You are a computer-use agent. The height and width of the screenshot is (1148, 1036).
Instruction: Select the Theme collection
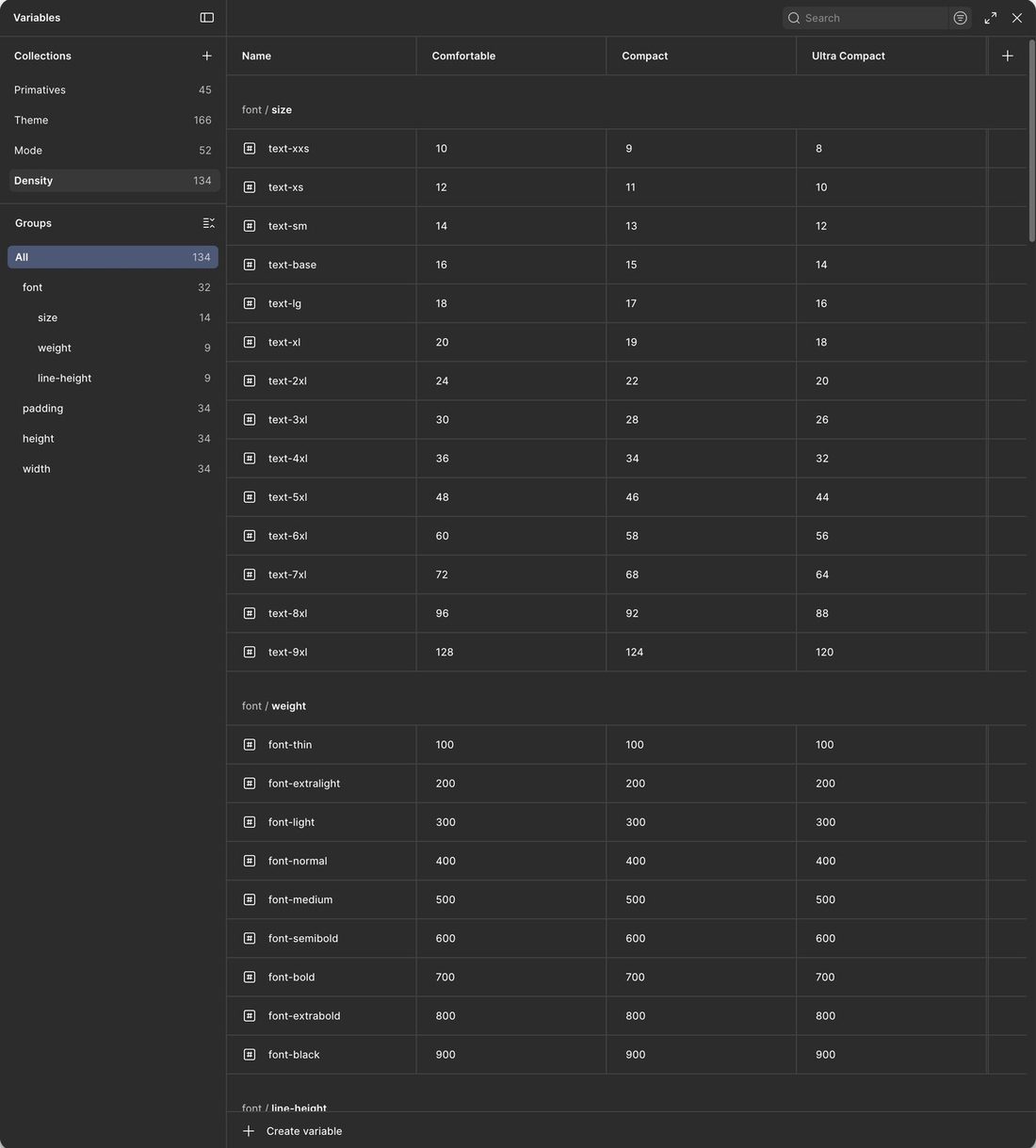[x=113, y=120]
